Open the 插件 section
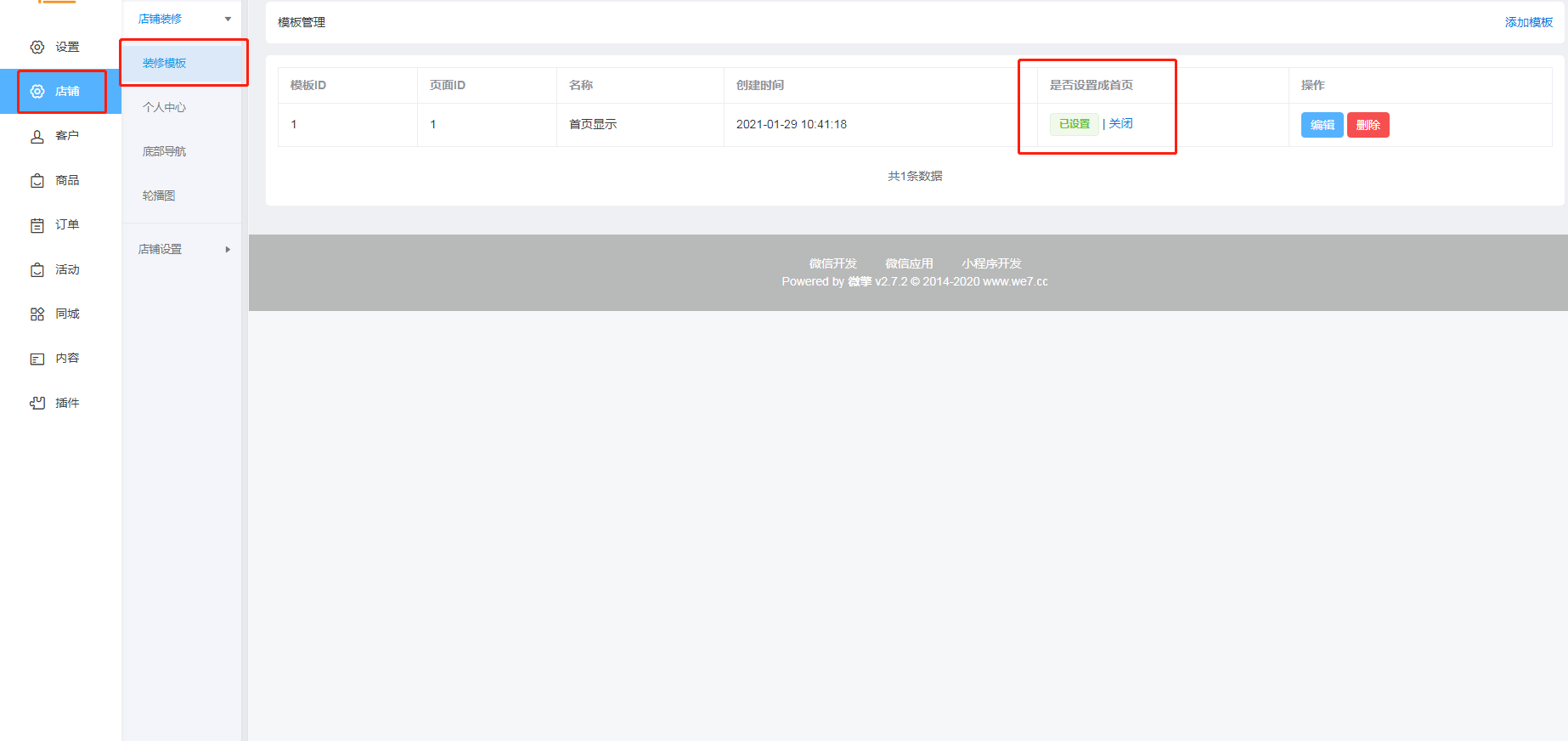This screenshot has width=1568, height=741. coord(67,404)
